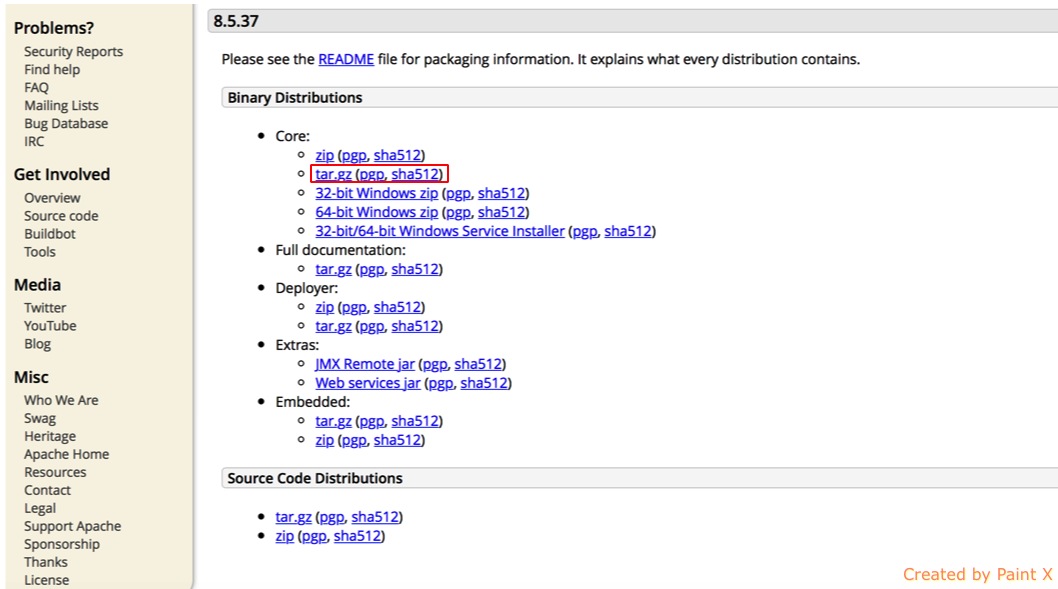Open sha512 for Embedded tar.gz
Screen dimensions: 1058x589
(x=415, y=421)
